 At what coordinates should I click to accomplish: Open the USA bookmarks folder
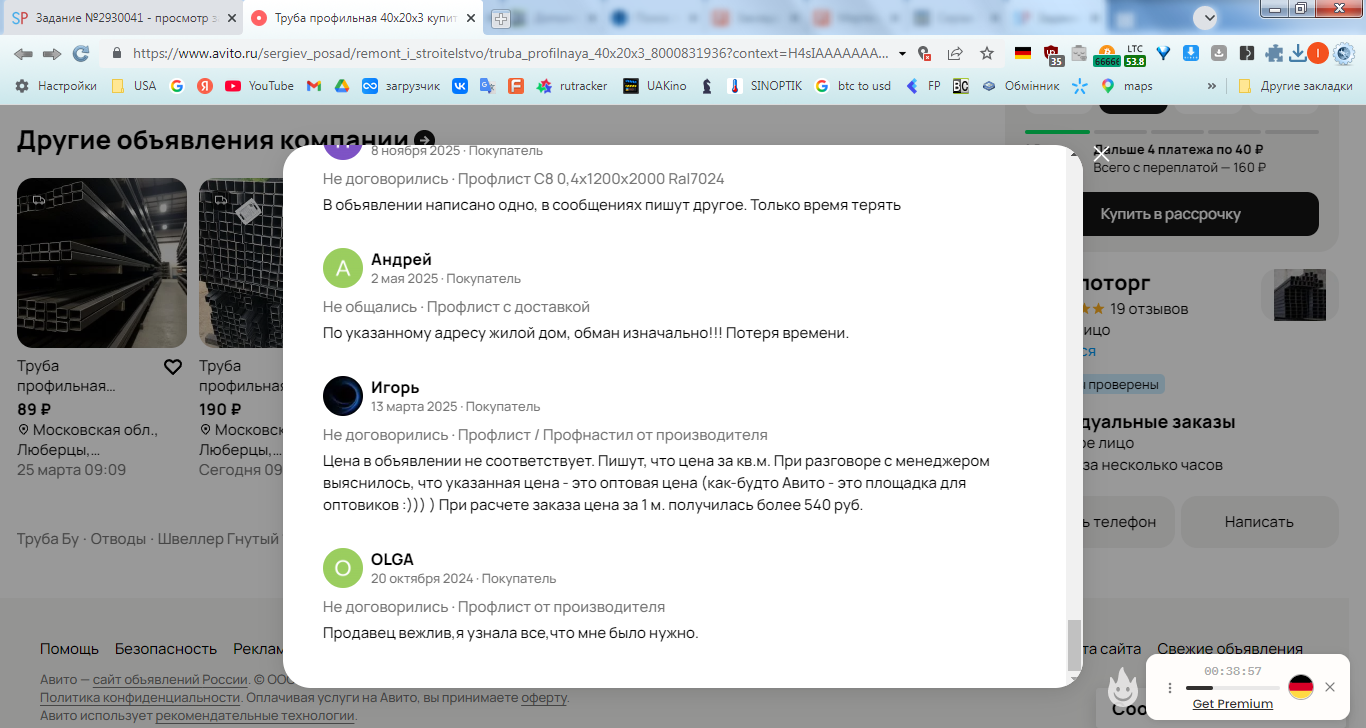click(134, 86)
